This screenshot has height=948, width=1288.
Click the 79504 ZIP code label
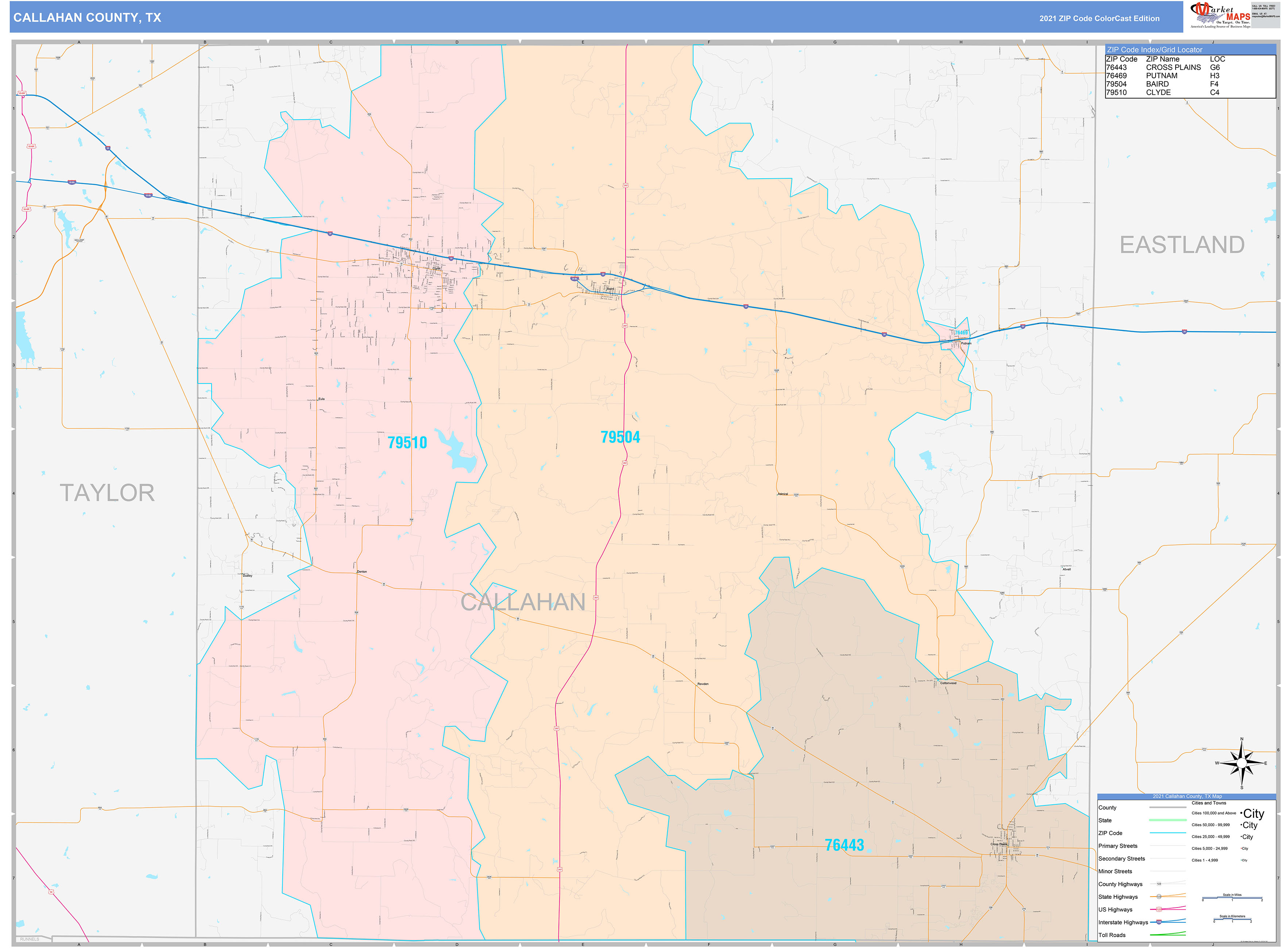pos(620,437)
